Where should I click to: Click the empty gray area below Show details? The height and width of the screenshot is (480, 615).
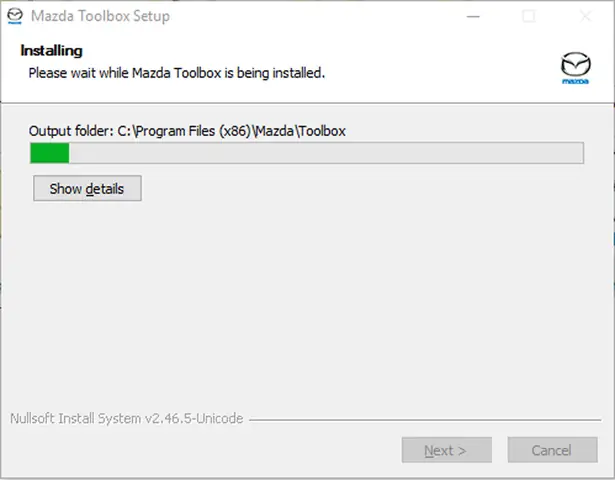pyautogui.click(x=300, y=300)
